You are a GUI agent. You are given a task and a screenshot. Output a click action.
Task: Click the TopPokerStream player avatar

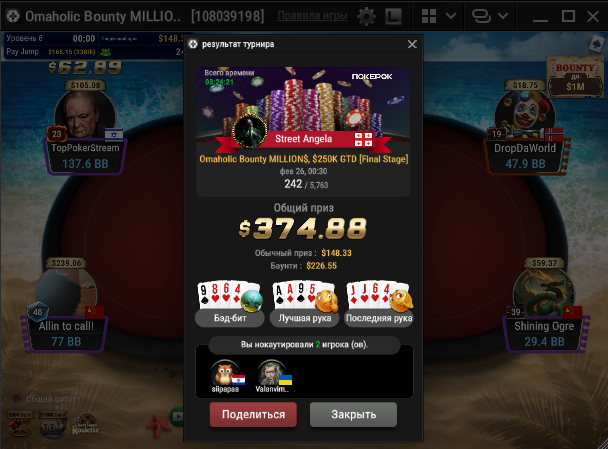(x=85, y=114)
